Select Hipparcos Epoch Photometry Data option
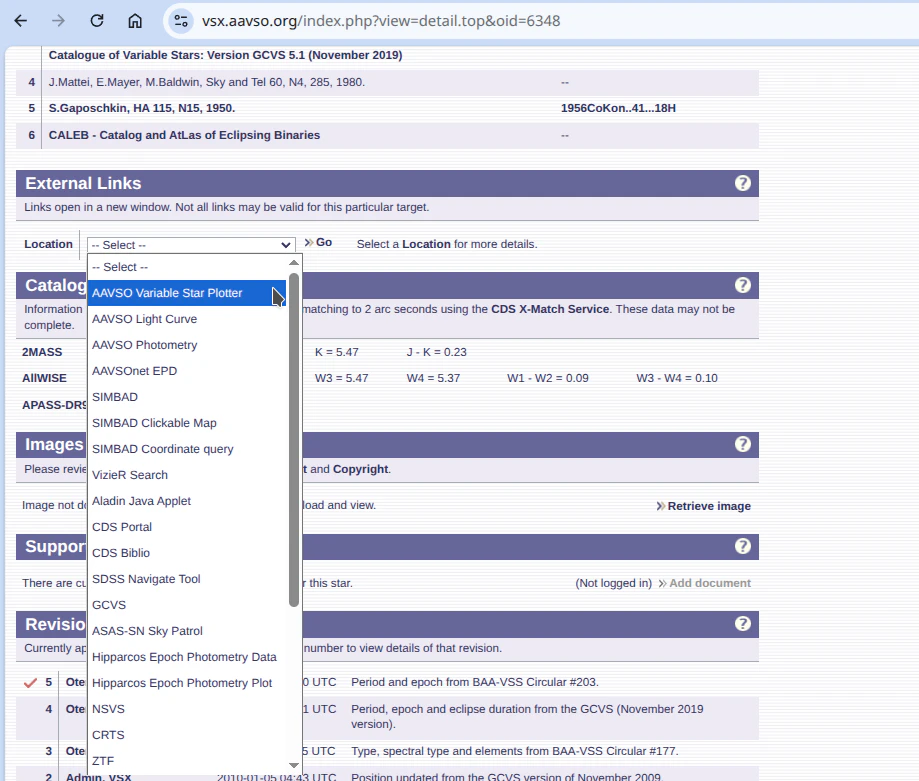This screenshot has width=919, height=781. [188, 657]
